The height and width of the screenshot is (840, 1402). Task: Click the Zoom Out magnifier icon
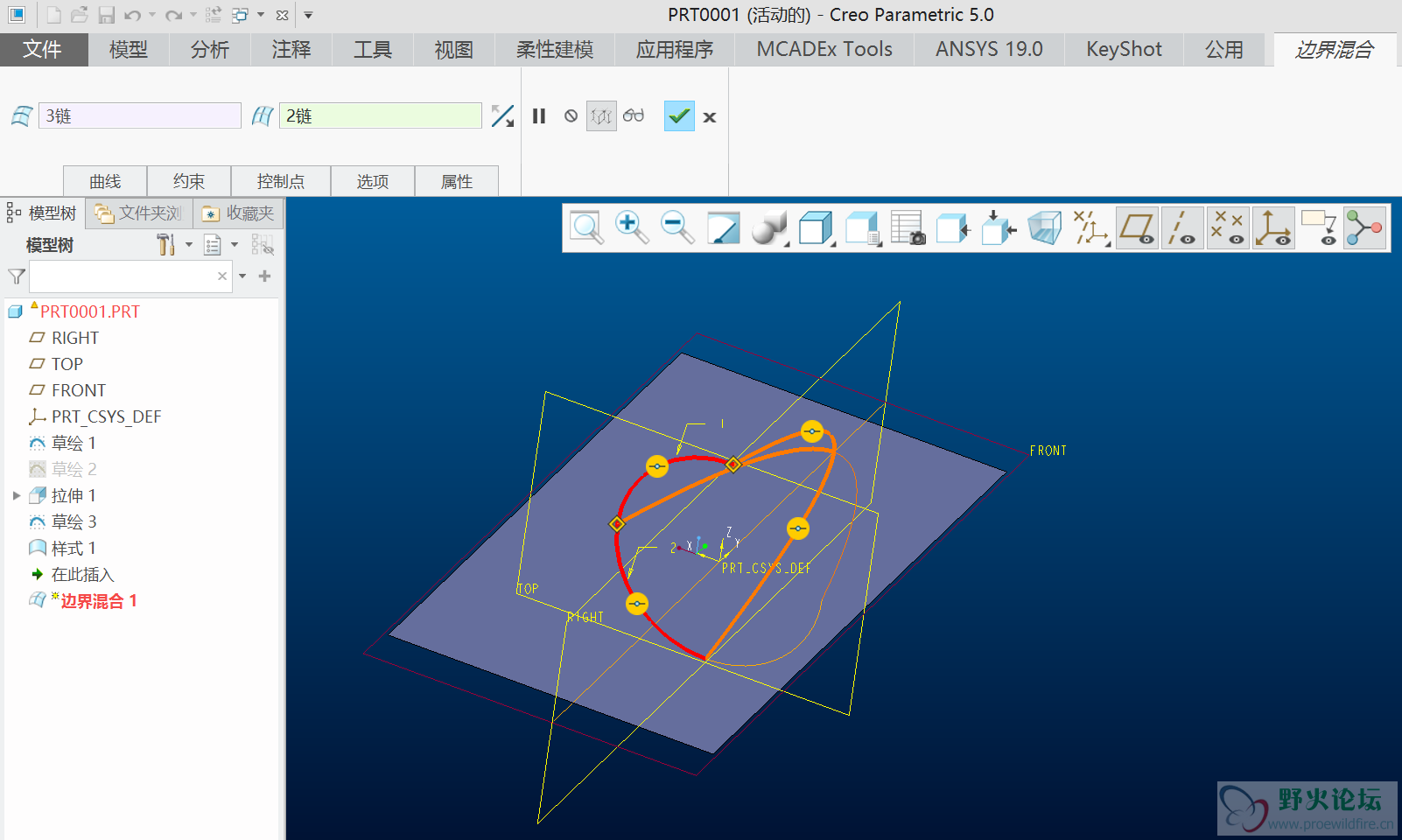(677, 227)
